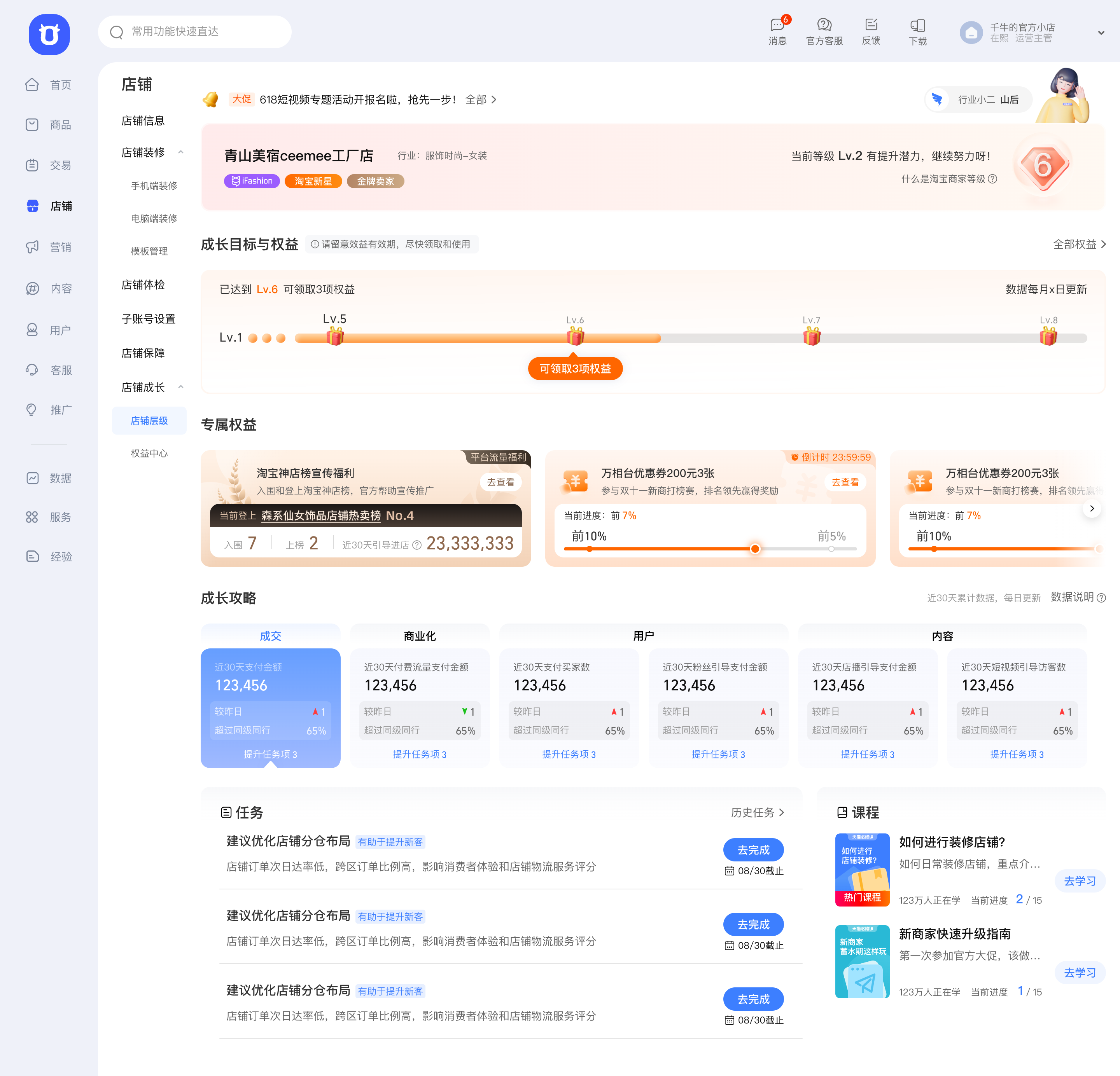Open the 首页 home sidebar icon
Screen dimensions: 1120x1076
pos(32,84)
